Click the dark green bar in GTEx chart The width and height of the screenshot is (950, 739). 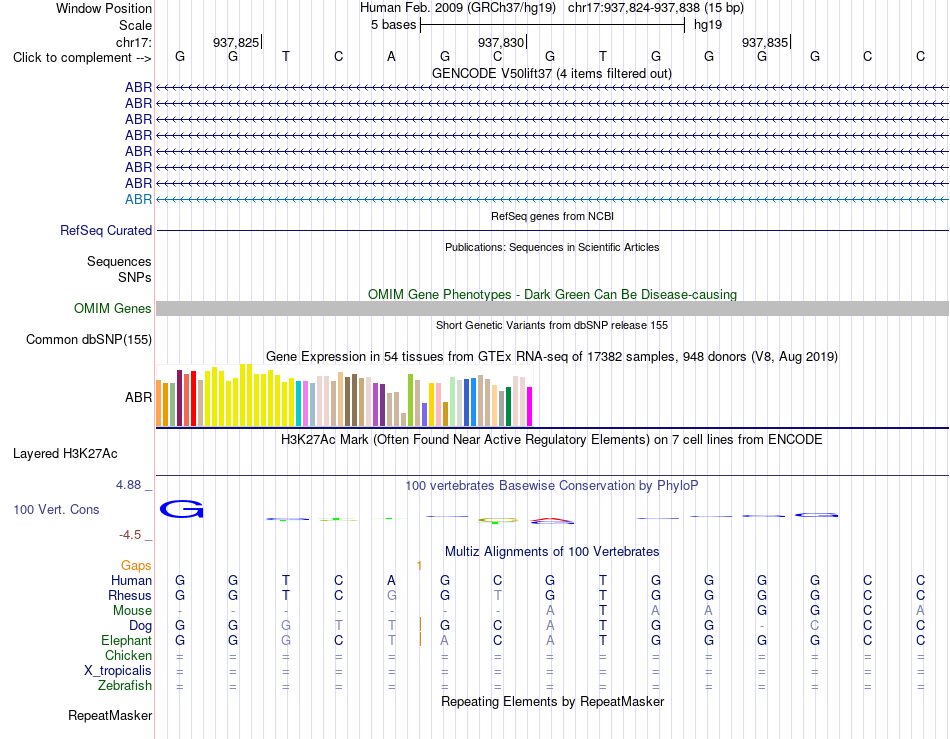click(x=508, y=406)
